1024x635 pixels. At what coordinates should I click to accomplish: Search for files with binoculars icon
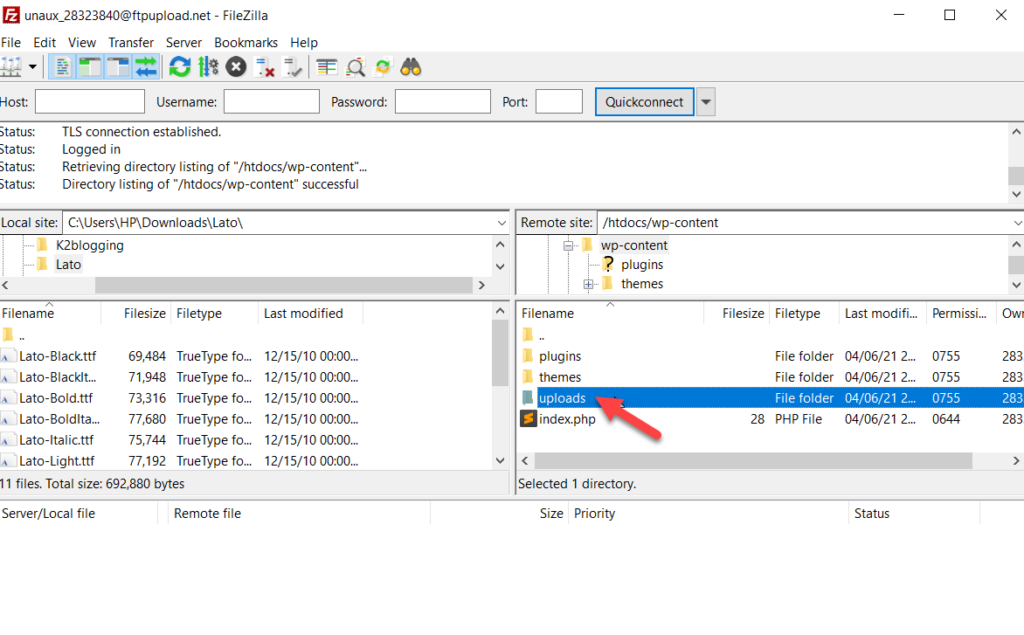coord(411,67)
